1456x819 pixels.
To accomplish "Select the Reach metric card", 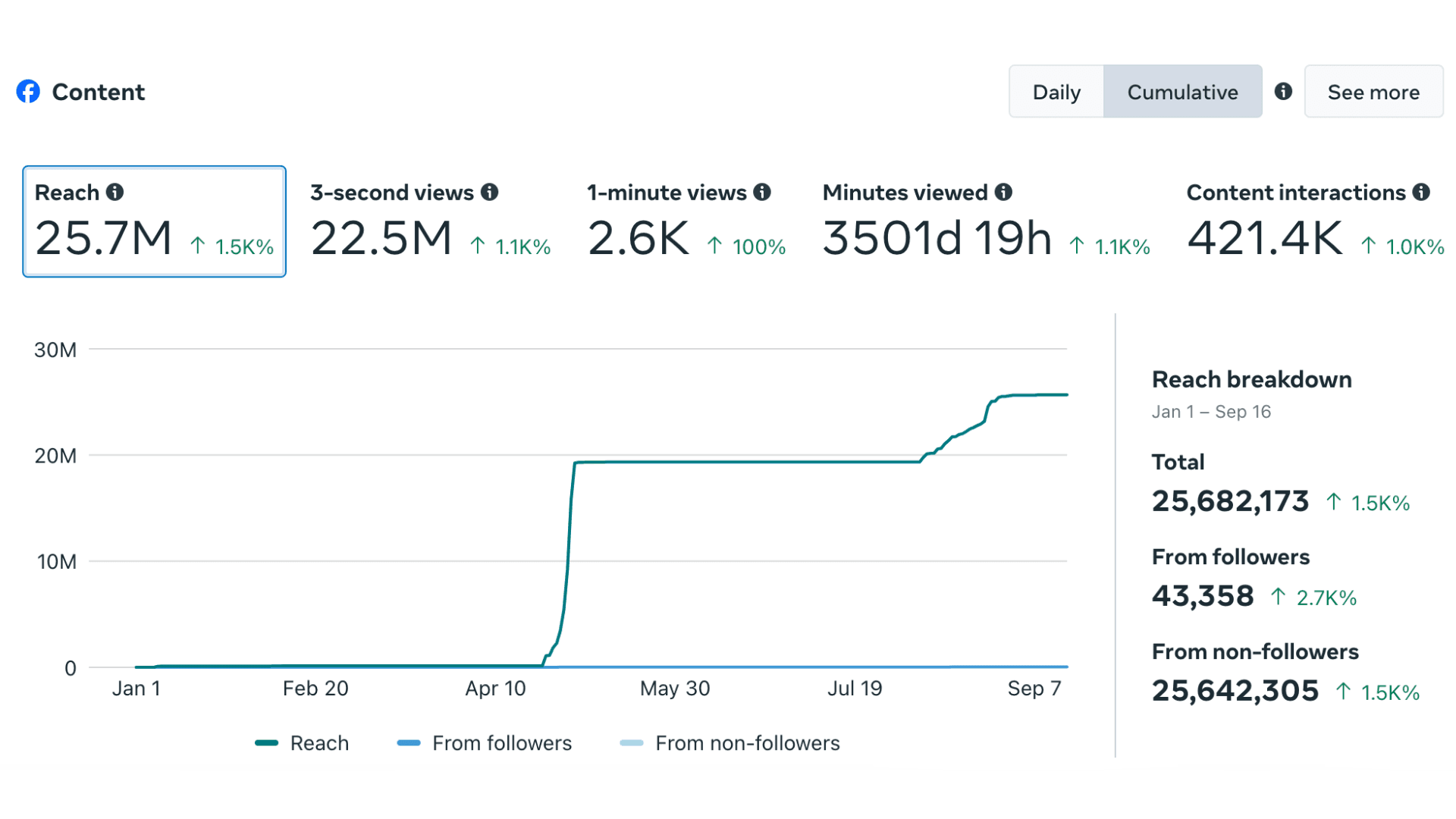I will click(154, 221).
